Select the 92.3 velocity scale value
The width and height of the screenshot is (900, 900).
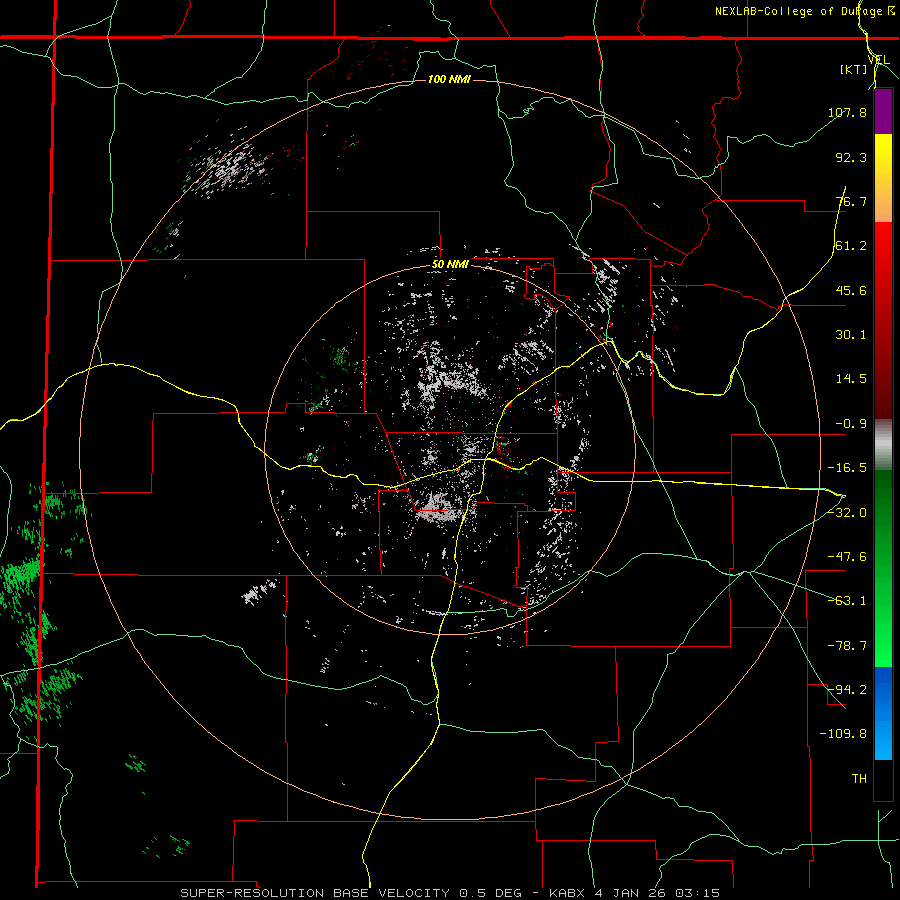pyautogui.click(x=851, y=157)
